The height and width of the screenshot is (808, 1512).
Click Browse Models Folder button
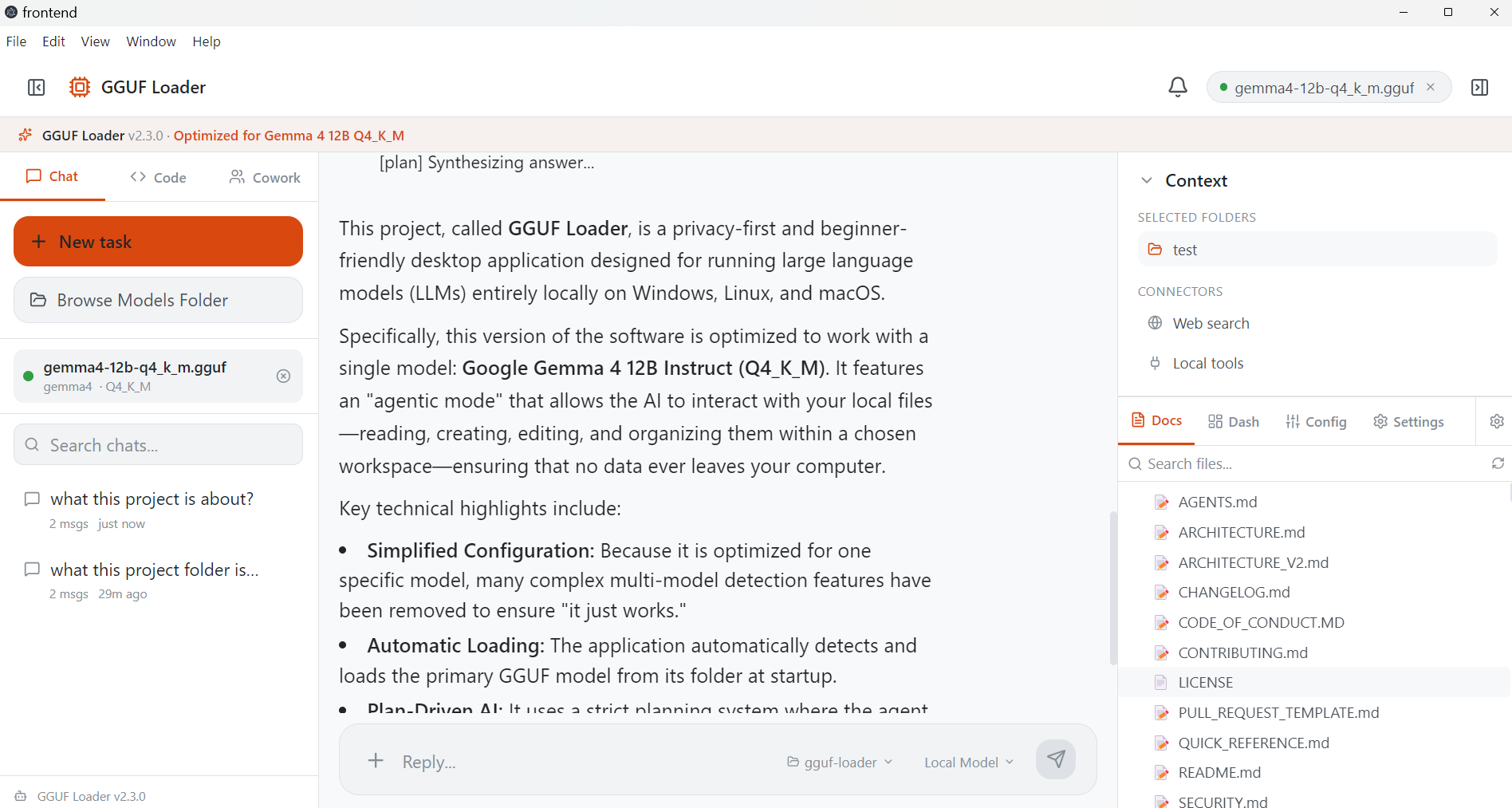158,300
